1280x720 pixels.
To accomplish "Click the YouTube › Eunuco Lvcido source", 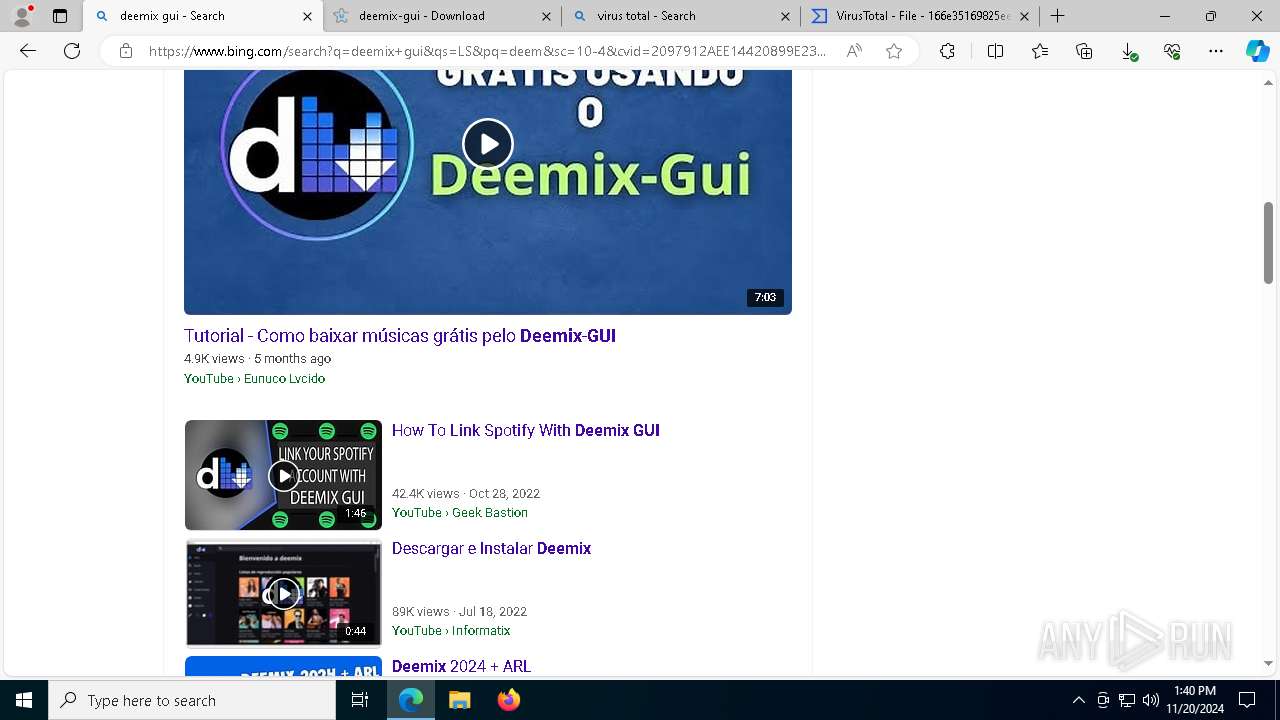I will [x=254, y=379].
